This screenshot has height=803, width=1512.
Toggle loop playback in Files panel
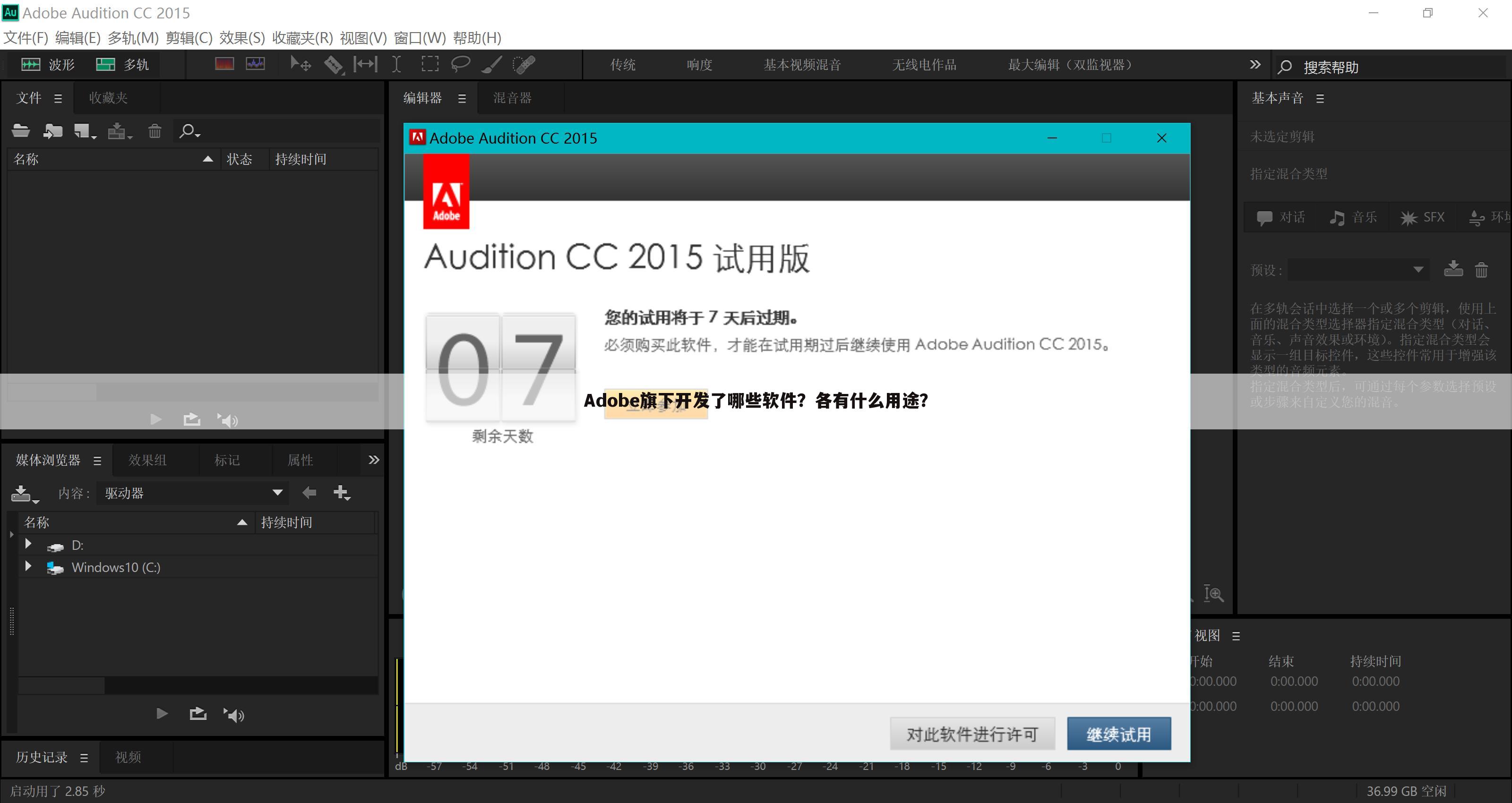coord(192,419)
